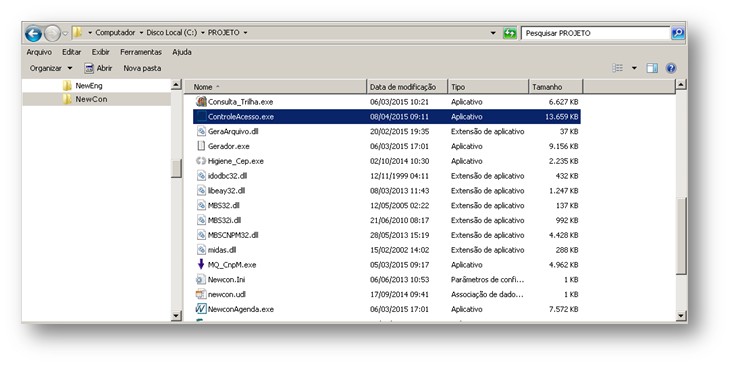This screenshot has width=730, height=366.
Task: Expand dropdown arrow after PROJETO breadcrumb
Action: pos(245,33)
